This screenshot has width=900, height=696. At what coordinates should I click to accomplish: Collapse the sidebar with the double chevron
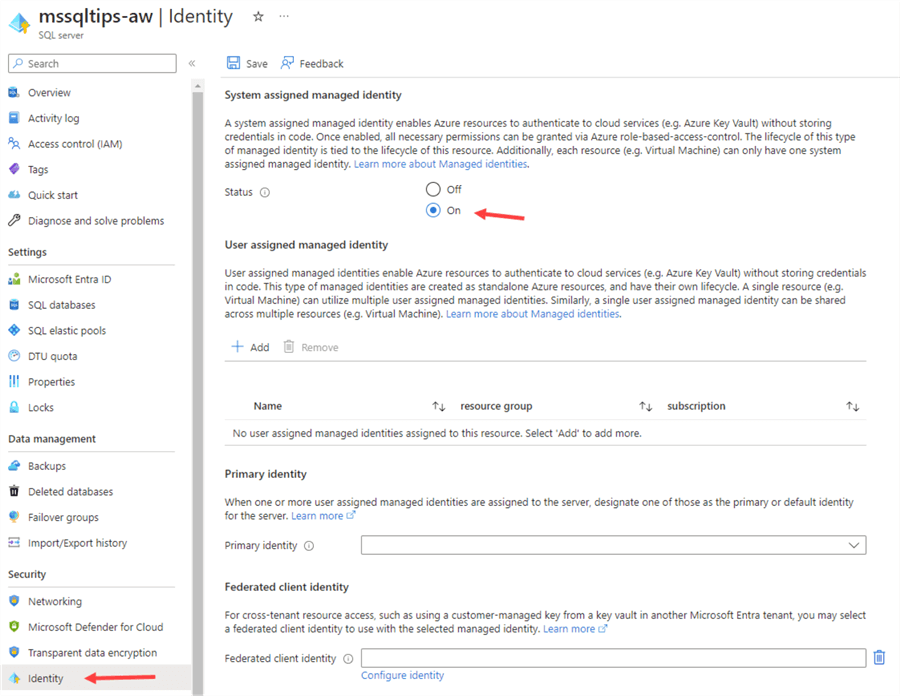[x=192, y=63]
